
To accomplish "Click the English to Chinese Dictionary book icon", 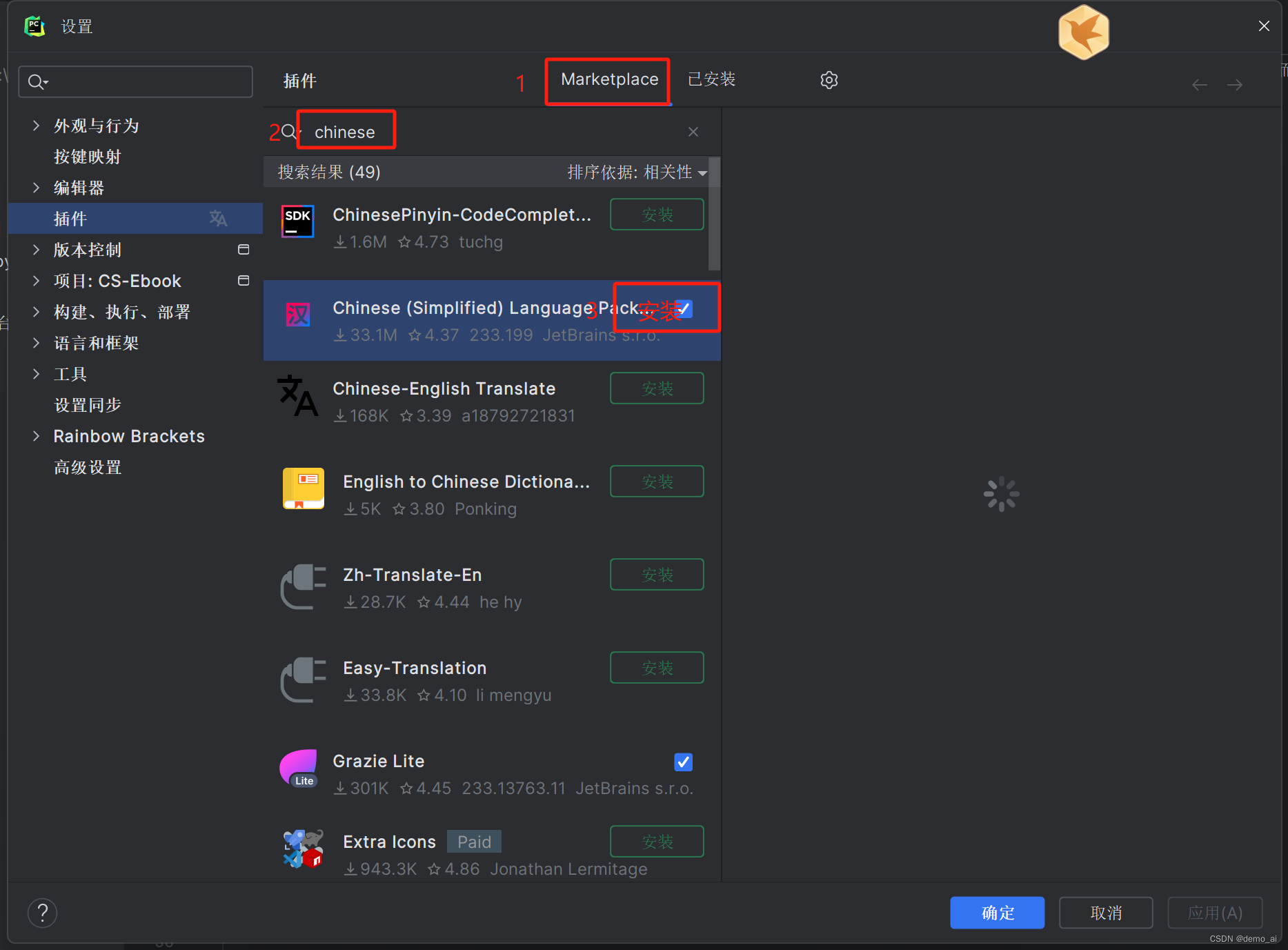I will pos(304,488).
